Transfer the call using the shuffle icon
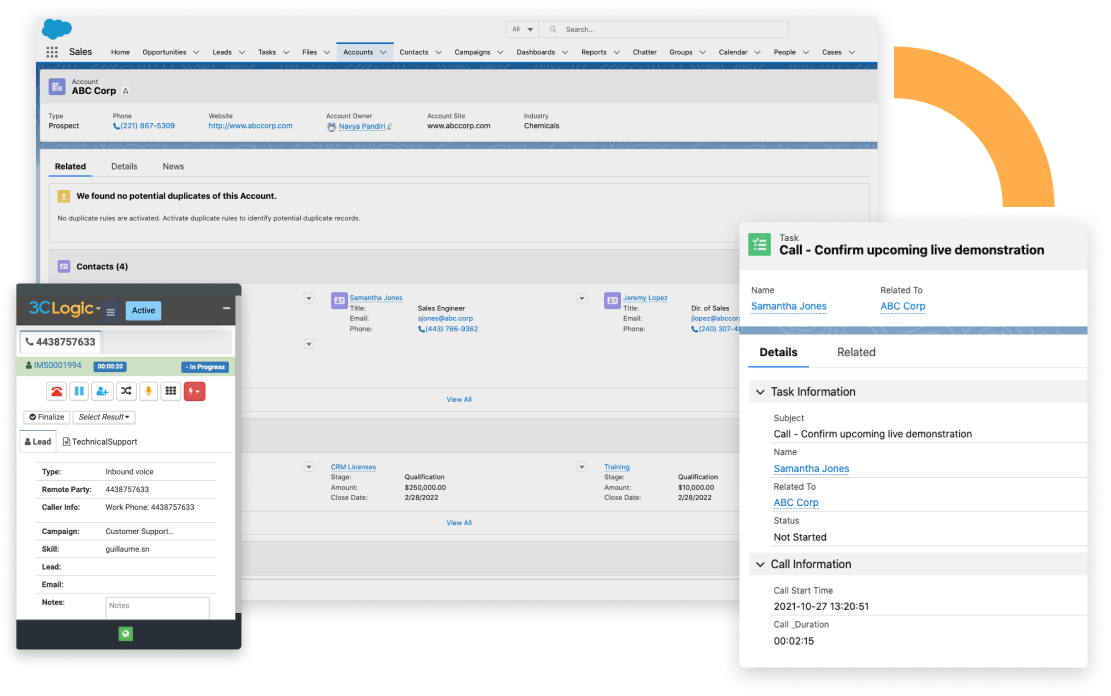The width and height of the screenshot is (1111, 696). coord(125,391)
